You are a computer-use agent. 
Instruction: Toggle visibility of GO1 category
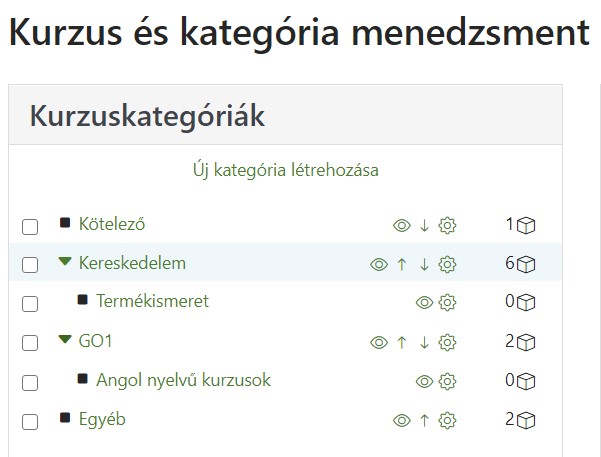[379, 342]
